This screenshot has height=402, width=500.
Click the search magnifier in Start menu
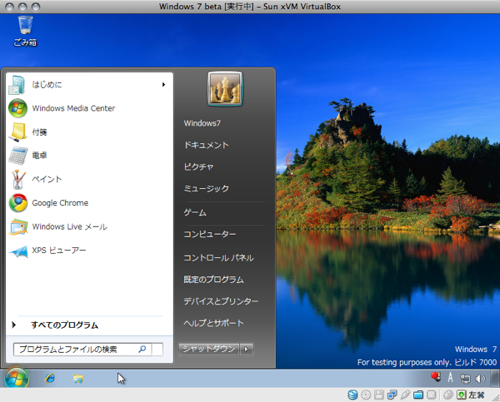(x=142, y=349)
